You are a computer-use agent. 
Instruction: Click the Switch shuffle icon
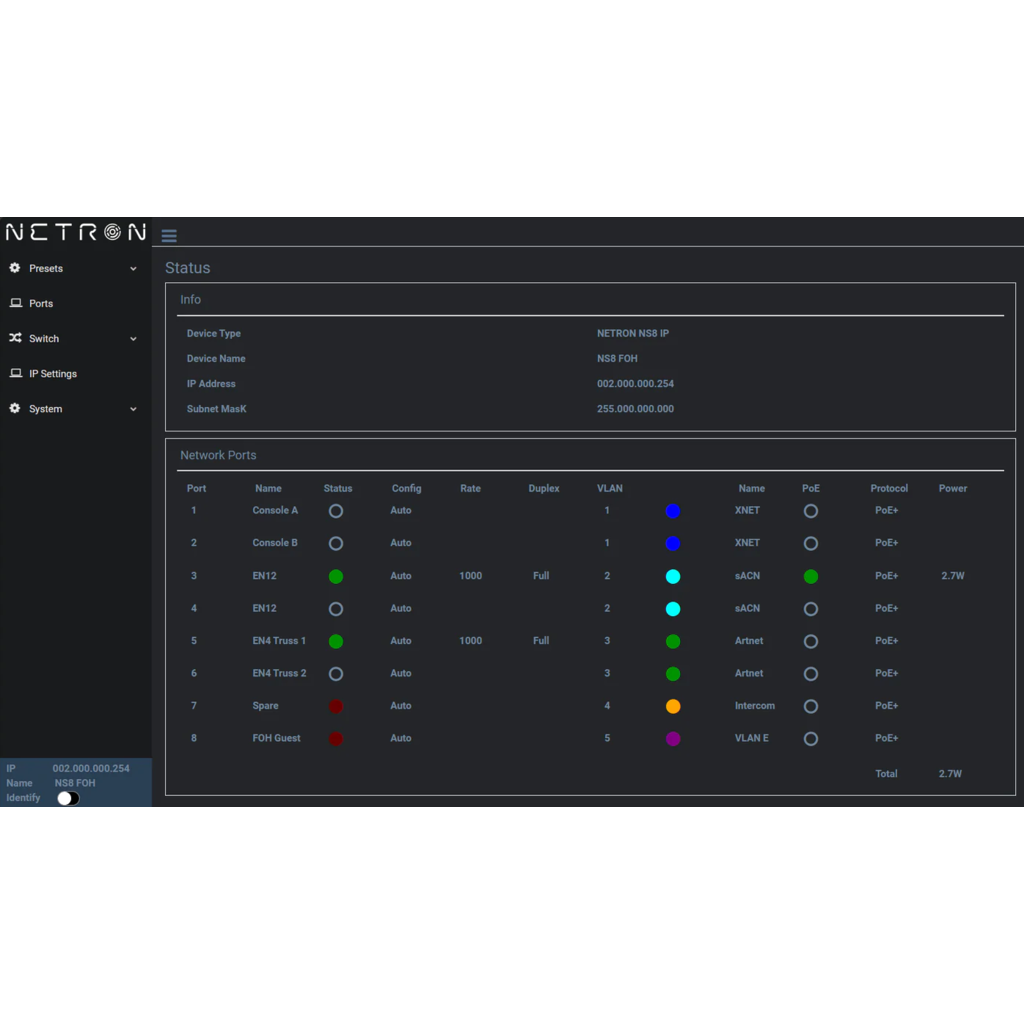pos(15,338)
